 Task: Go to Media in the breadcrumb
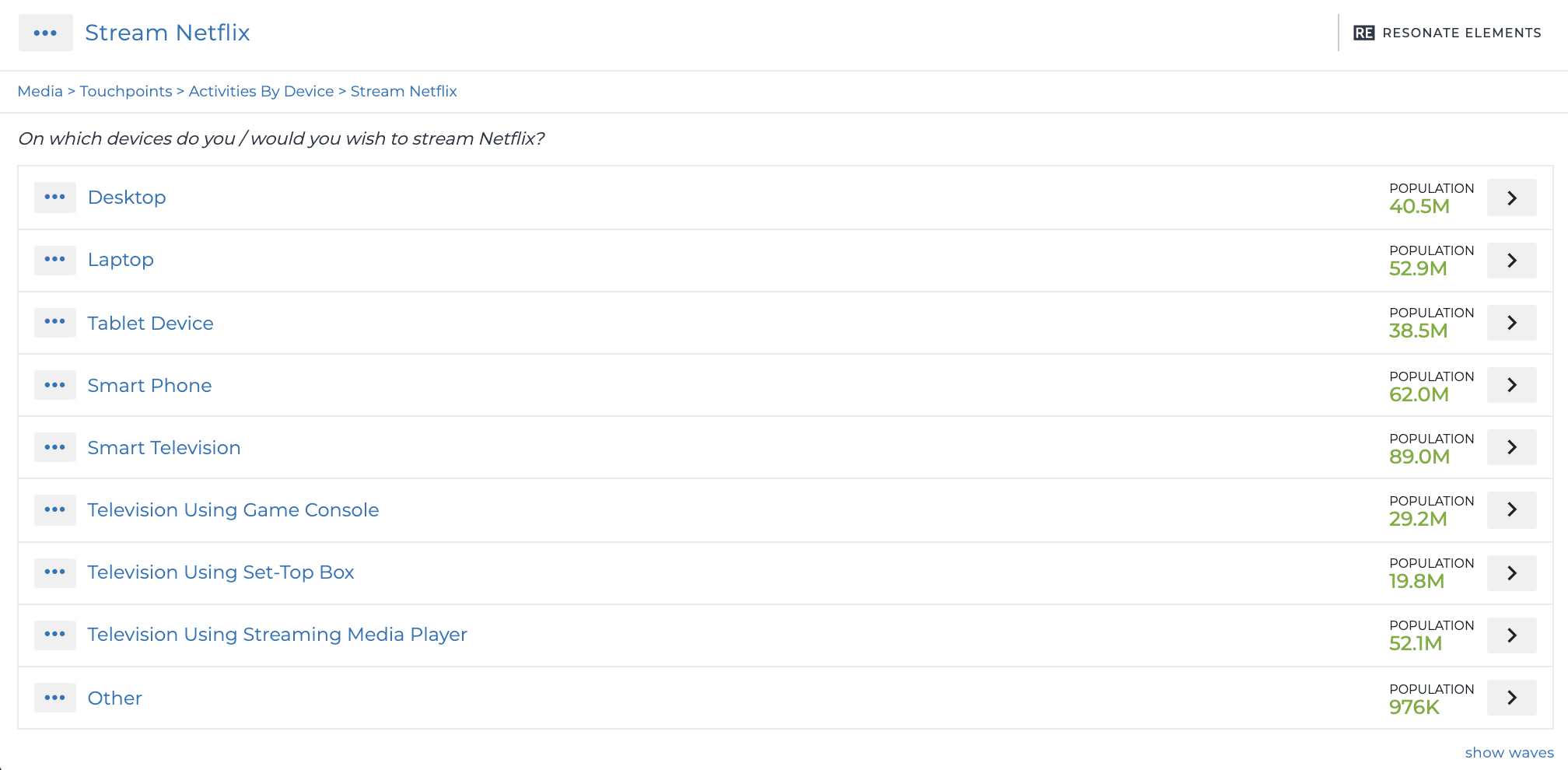click(x=40, y=91)
